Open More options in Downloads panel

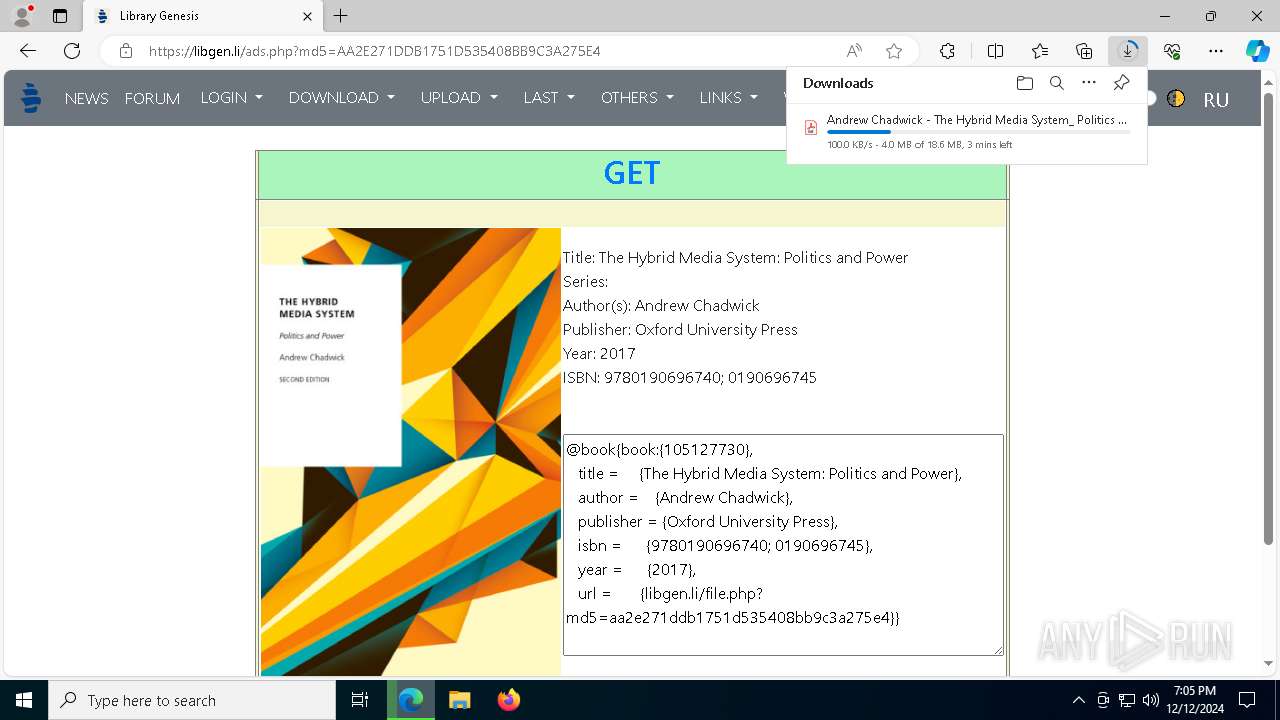click(1089, 83)
